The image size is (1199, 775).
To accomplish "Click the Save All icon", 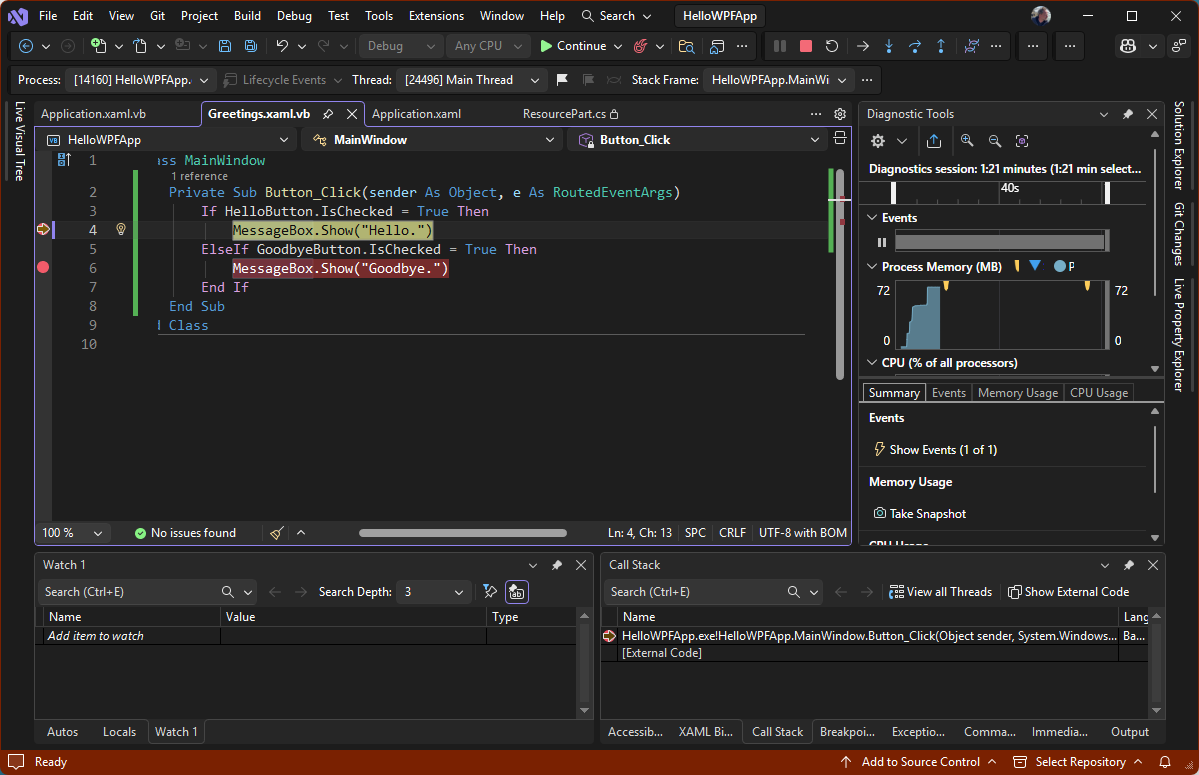I will [250, 46].
